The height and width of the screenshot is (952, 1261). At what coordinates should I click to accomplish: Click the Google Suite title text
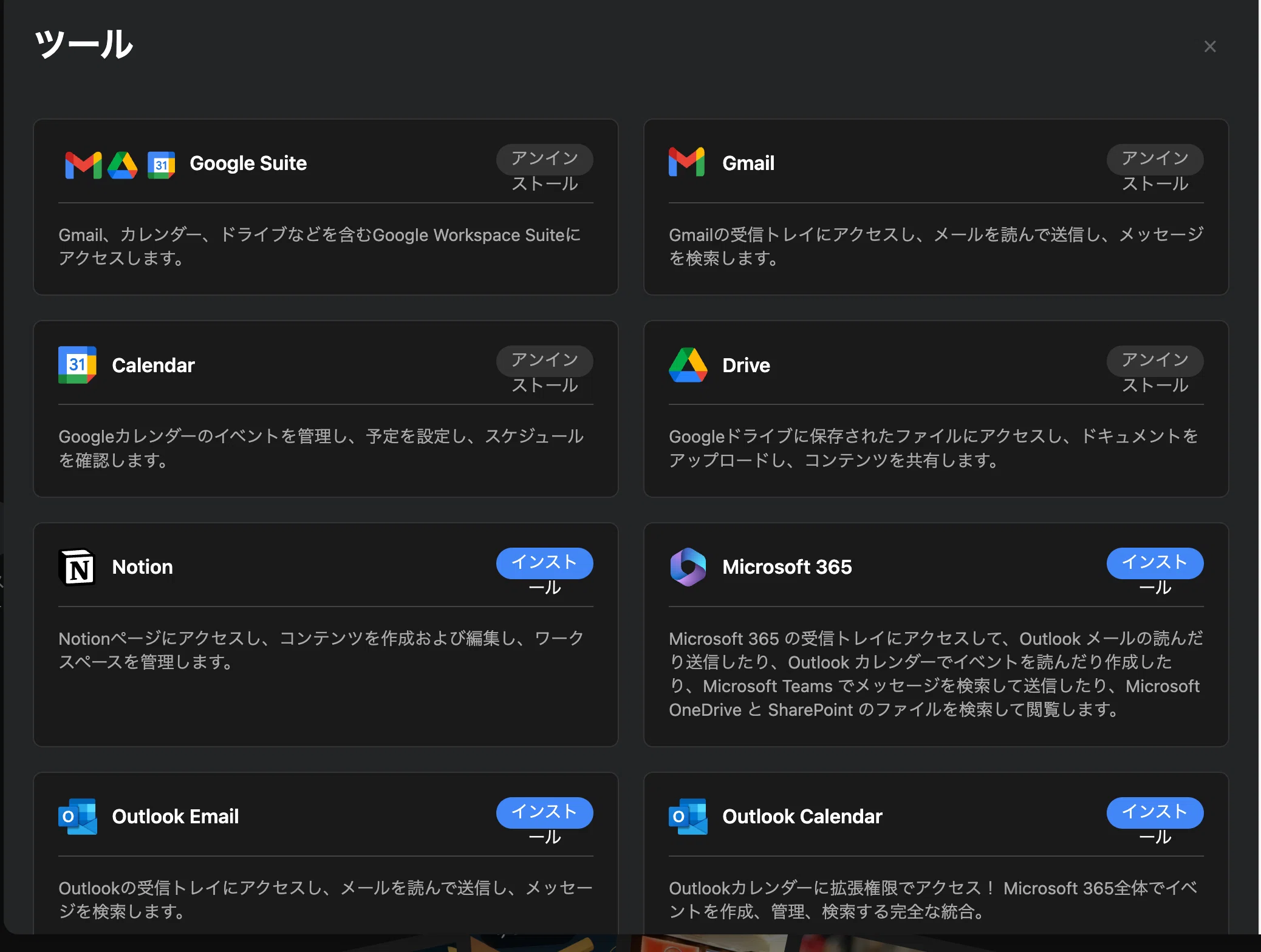pyautogui.click(x=248, y=163)
